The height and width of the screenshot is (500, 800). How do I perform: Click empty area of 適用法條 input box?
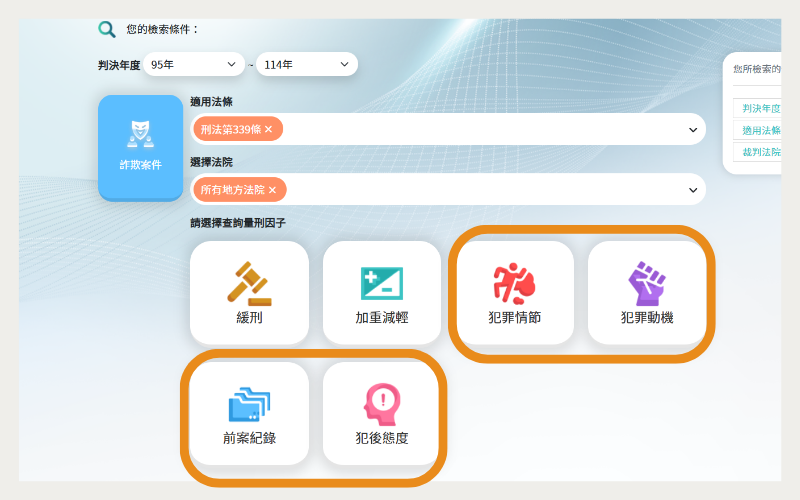(480, 130)
